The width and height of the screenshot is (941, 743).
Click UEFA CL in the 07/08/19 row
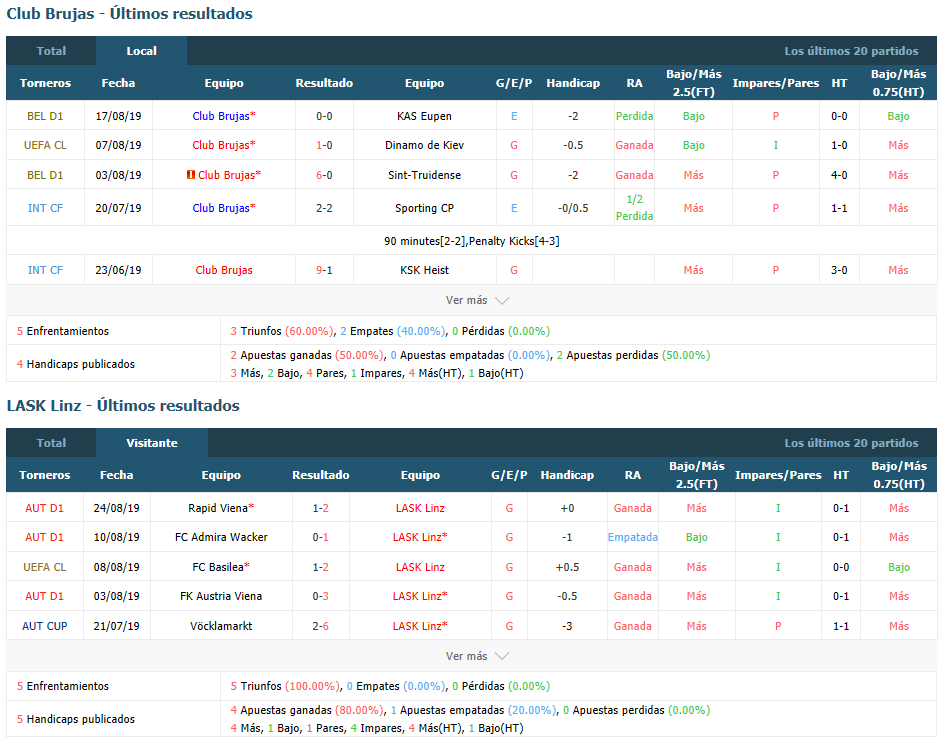tap(45, 145)
